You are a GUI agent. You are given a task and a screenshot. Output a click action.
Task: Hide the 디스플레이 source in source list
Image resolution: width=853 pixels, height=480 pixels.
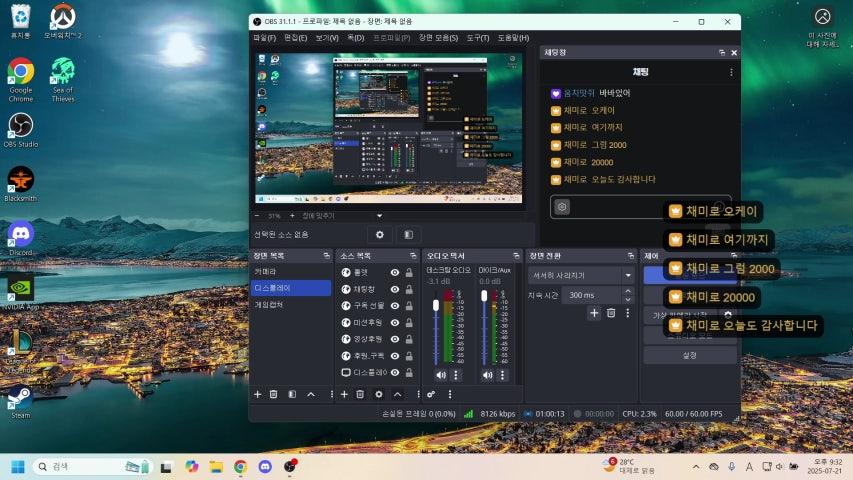pos(395,372)
